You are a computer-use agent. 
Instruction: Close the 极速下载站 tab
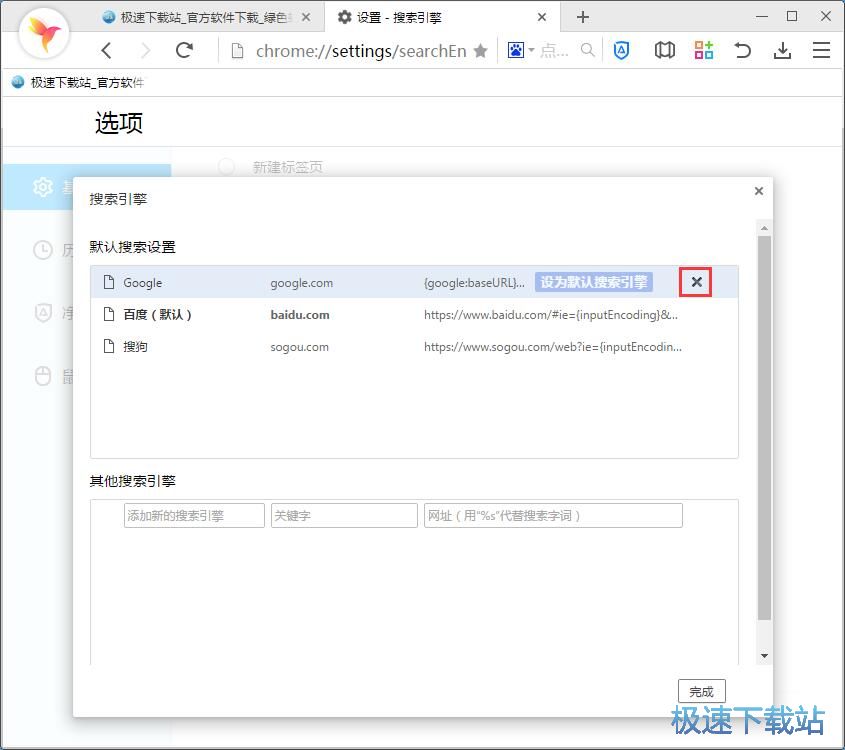(x=306, y=17)
